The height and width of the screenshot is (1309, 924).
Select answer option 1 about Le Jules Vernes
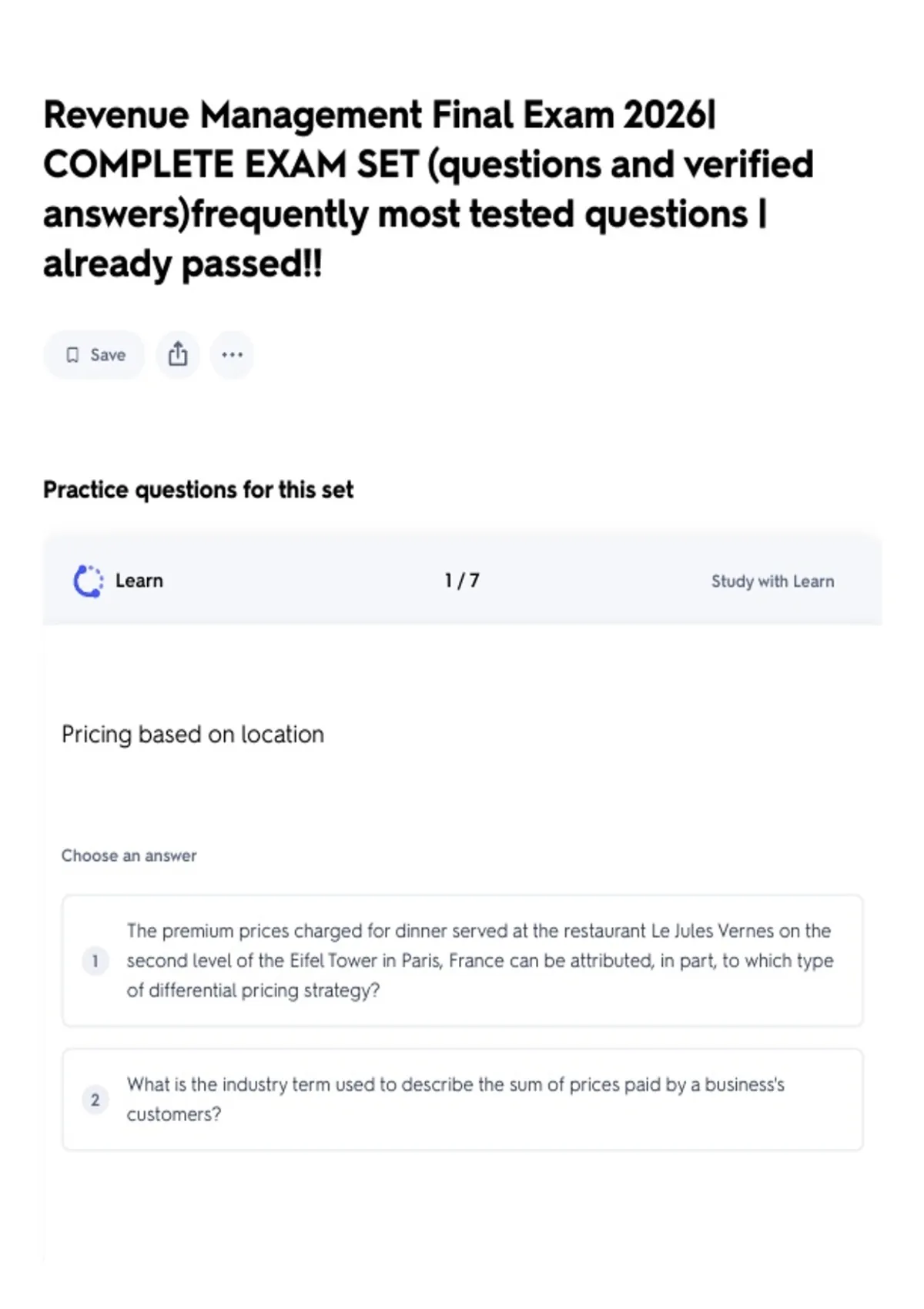pyautogui.click(x=462, y=960)
